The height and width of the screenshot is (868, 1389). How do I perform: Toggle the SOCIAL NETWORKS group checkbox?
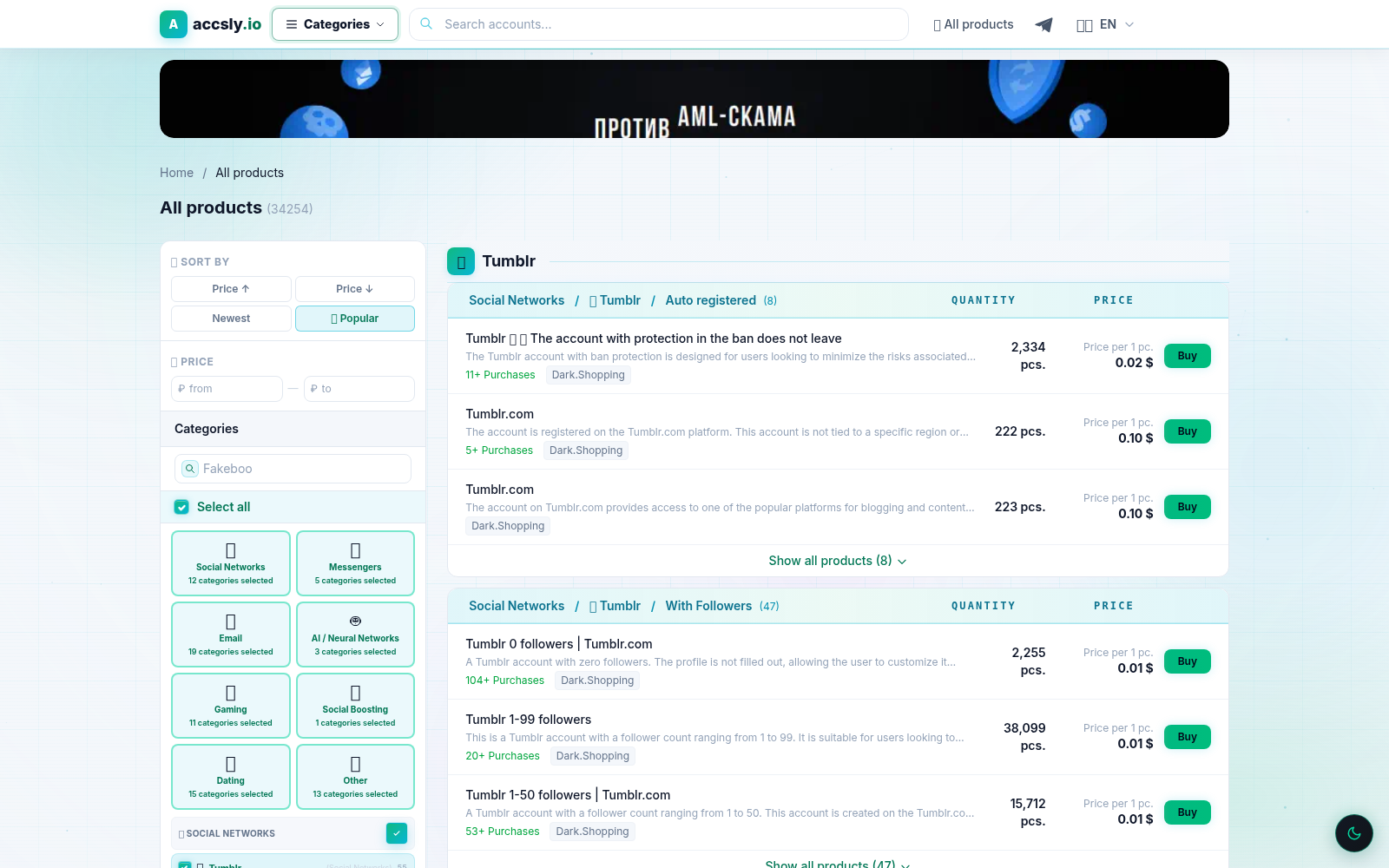397,833
